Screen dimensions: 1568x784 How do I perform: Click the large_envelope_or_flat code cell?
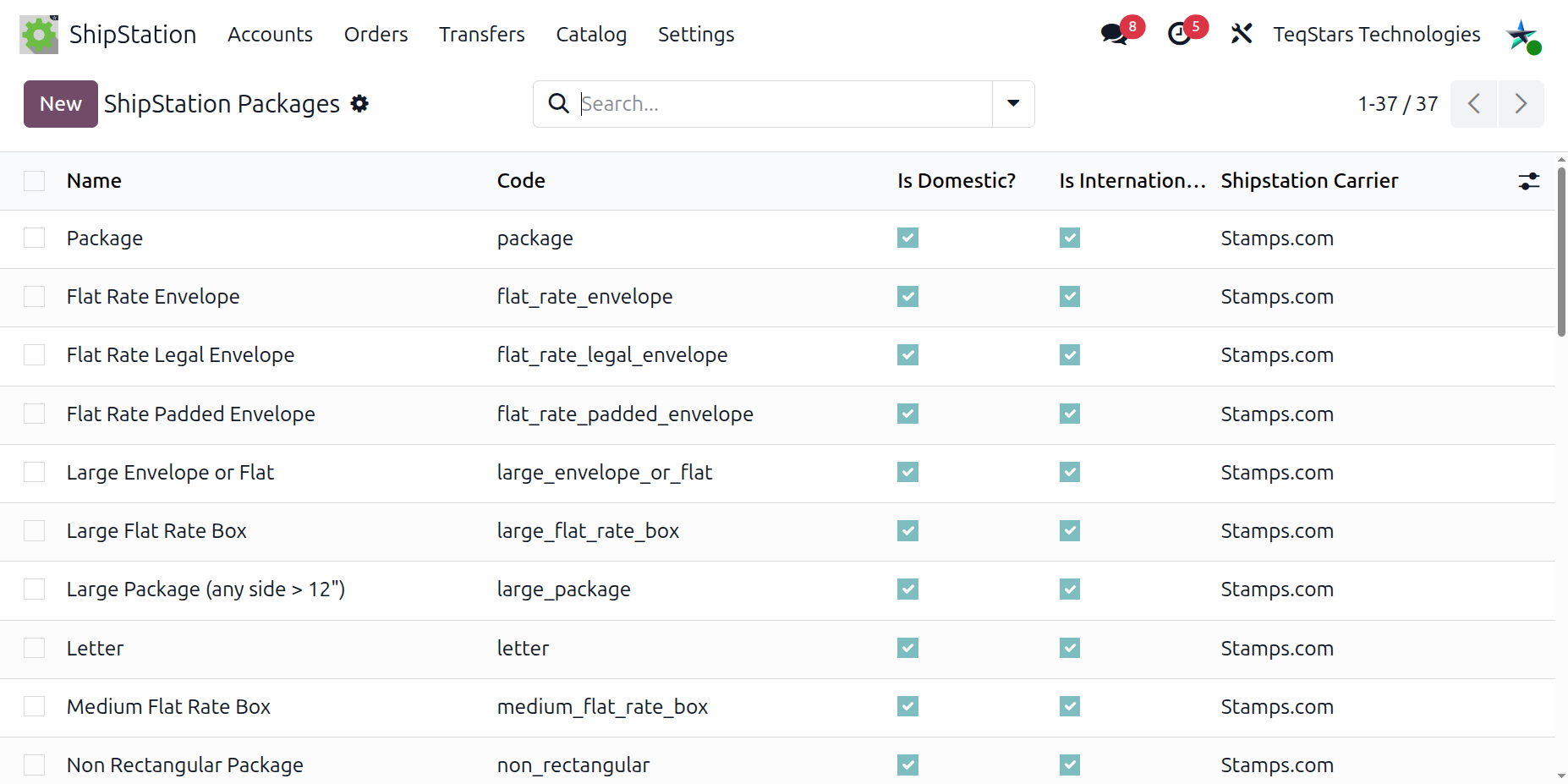pos(605,473)
